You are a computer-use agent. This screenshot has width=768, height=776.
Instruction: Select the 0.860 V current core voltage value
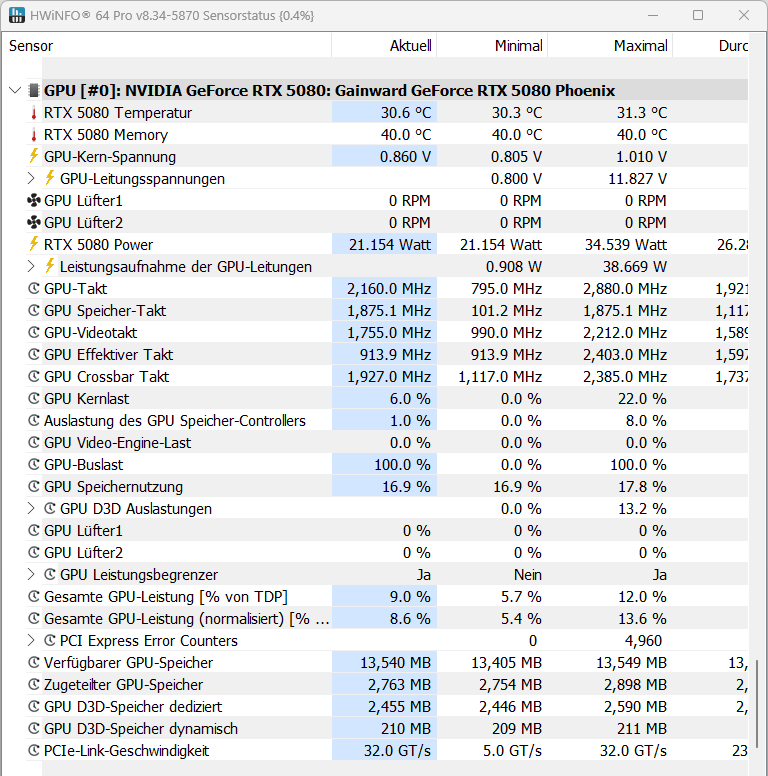coord(405,156)
